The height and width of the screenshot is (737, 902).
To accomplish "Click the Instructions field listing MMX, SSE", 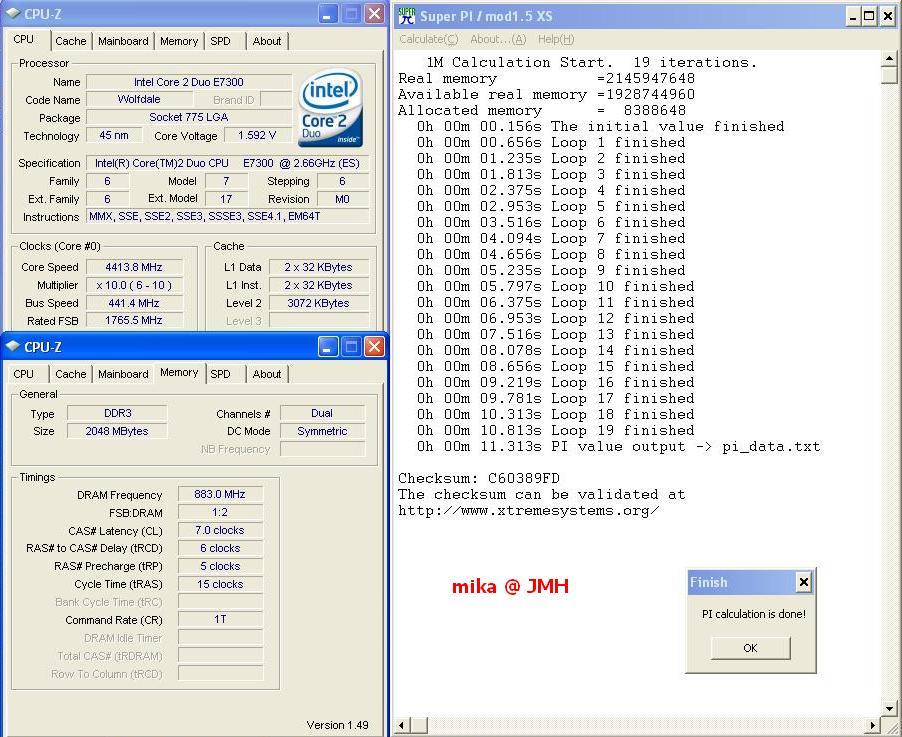I will click(228, 216).
